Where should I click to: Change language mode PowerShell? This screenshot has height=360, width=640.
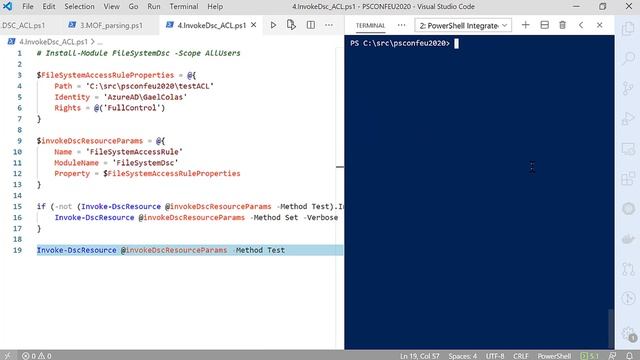pos(554,356)
